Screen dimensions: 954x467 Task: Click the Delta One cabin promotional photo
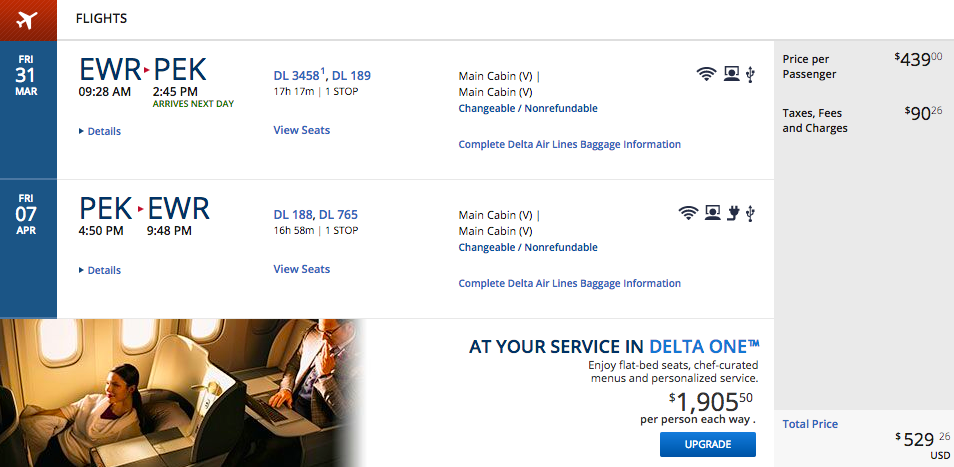(181, 393)
